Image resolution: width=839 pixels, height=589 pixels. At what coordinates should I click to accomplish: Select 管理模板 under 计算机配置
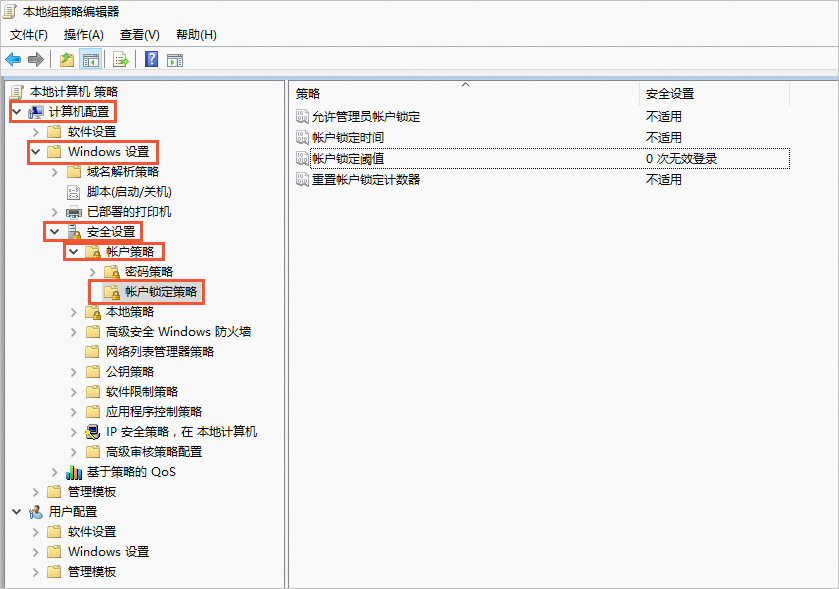point(92,492)
